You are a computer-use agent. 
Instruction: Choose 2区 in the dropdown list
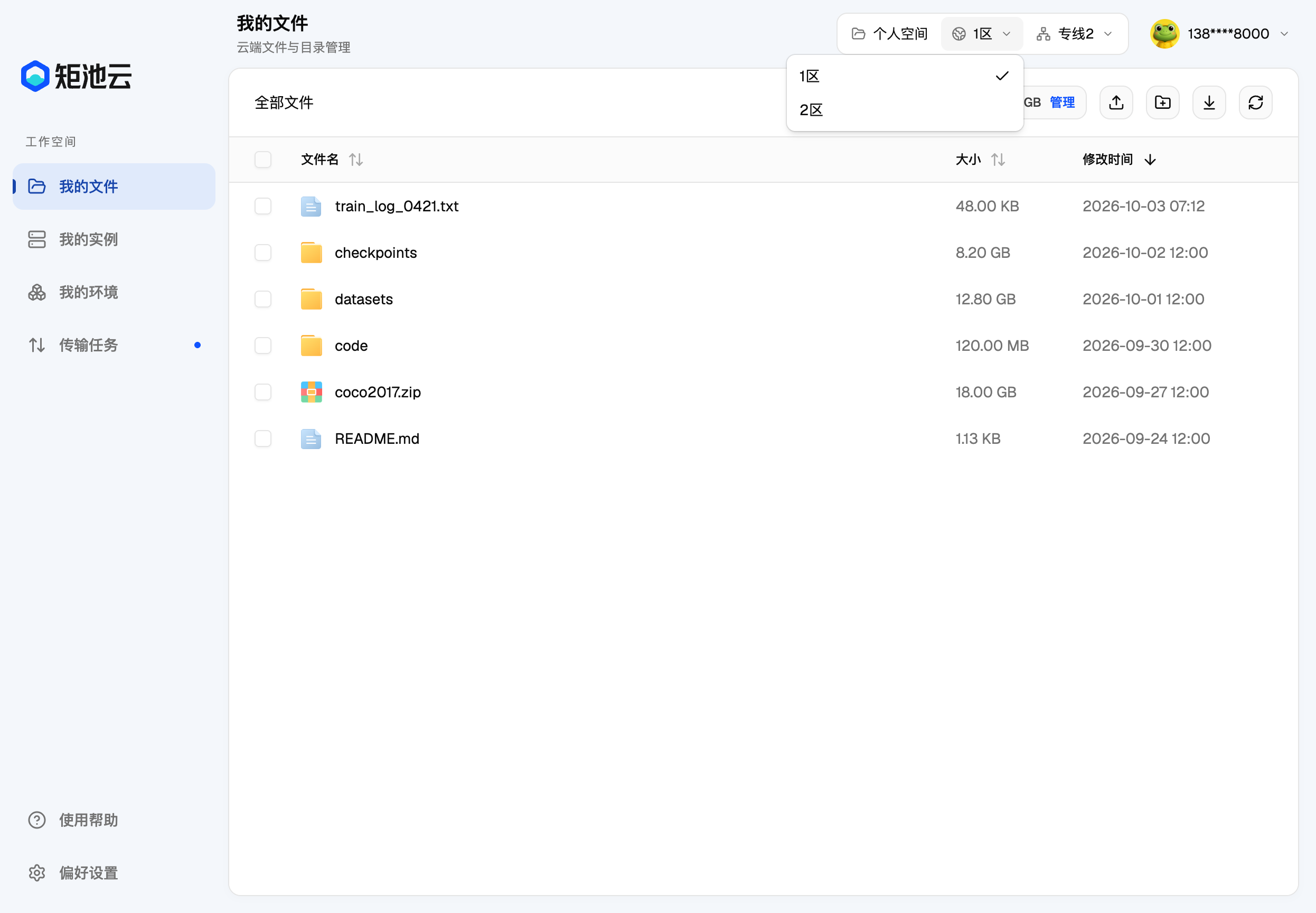pyautogui.click(x=905, y=110)
